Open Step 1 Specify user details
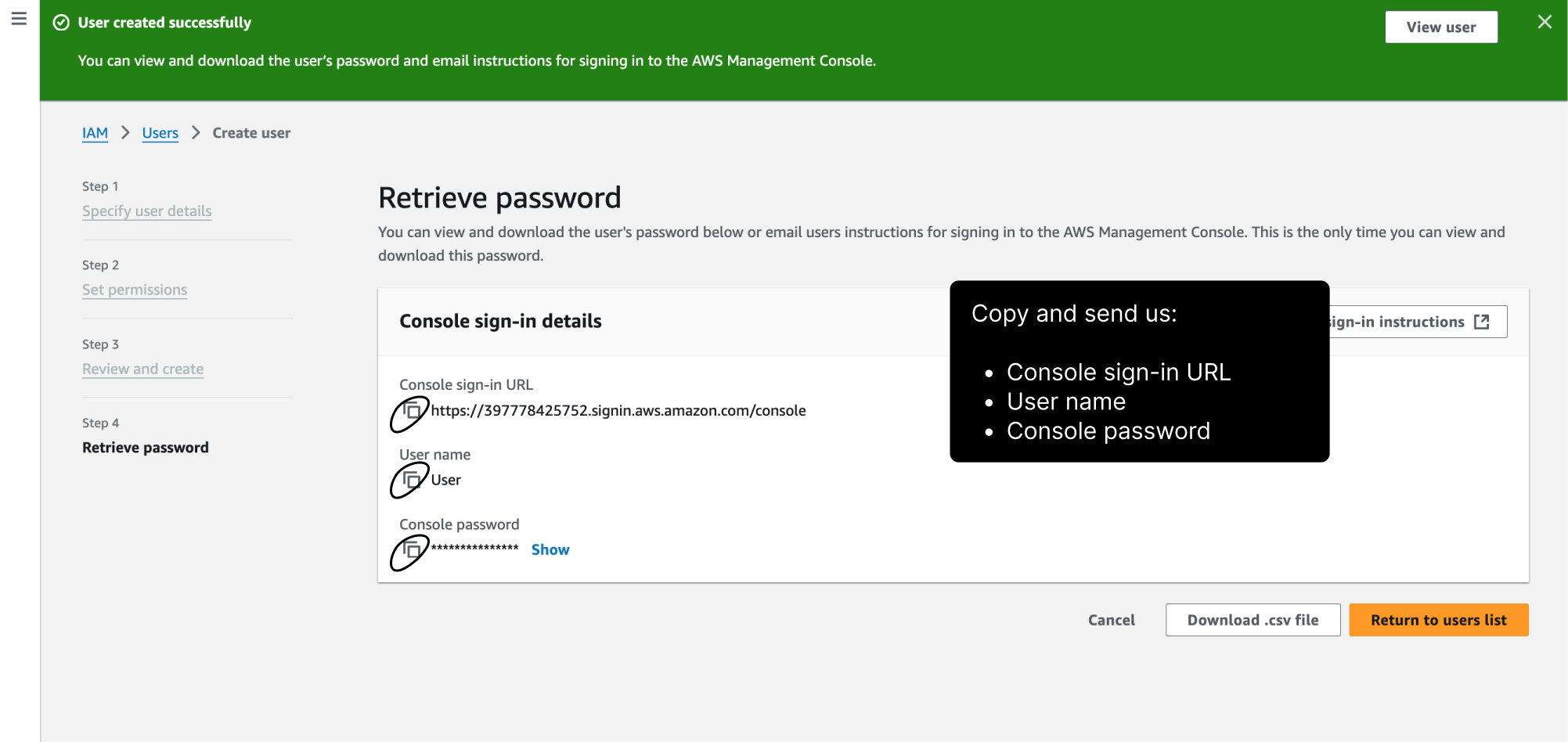Viewport: 1568px width, 742px height. 146,211
